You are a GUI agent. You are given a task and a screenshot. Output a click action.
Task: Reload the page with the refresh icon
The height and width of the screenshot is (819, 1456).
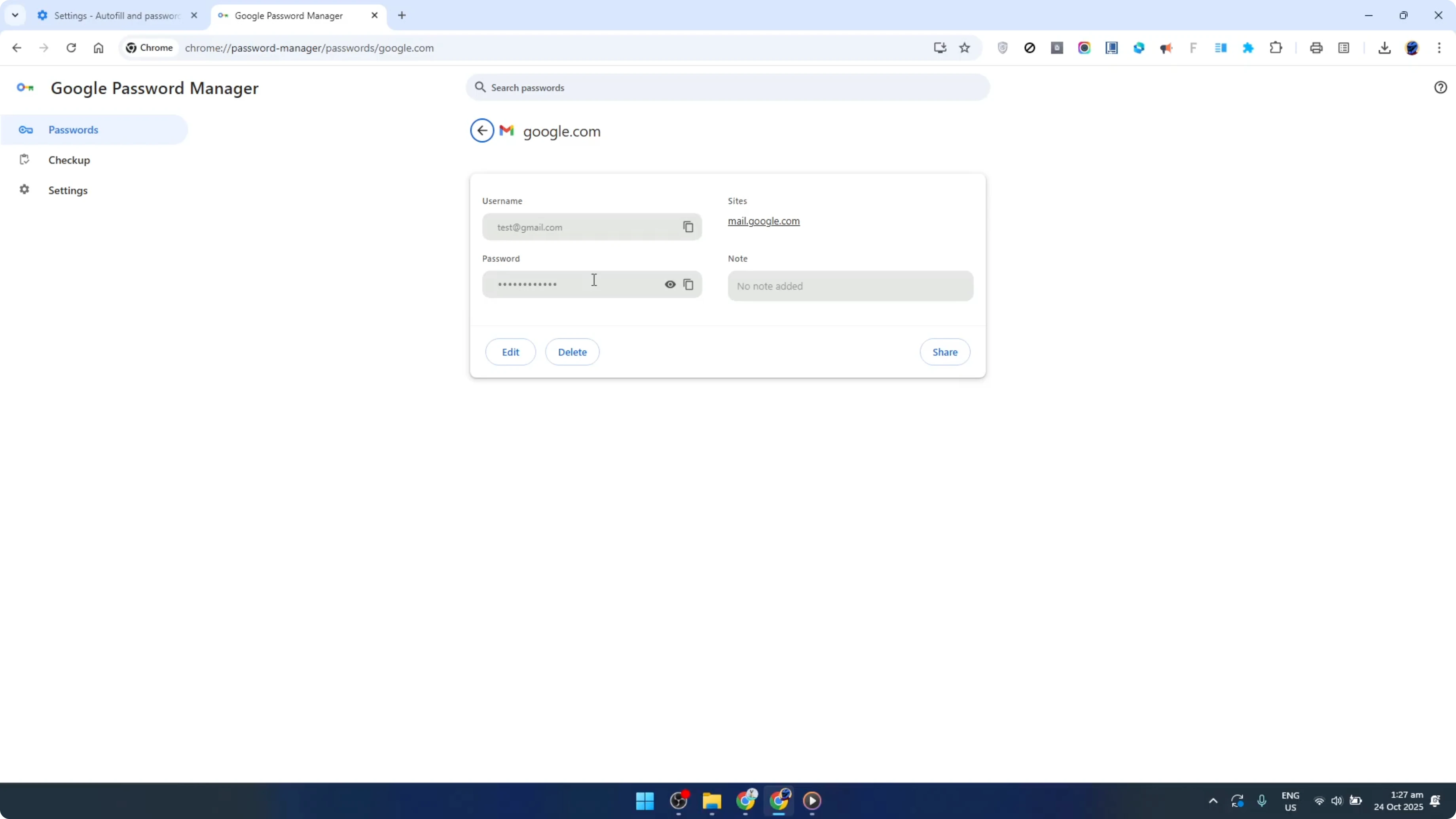[71, 48]
